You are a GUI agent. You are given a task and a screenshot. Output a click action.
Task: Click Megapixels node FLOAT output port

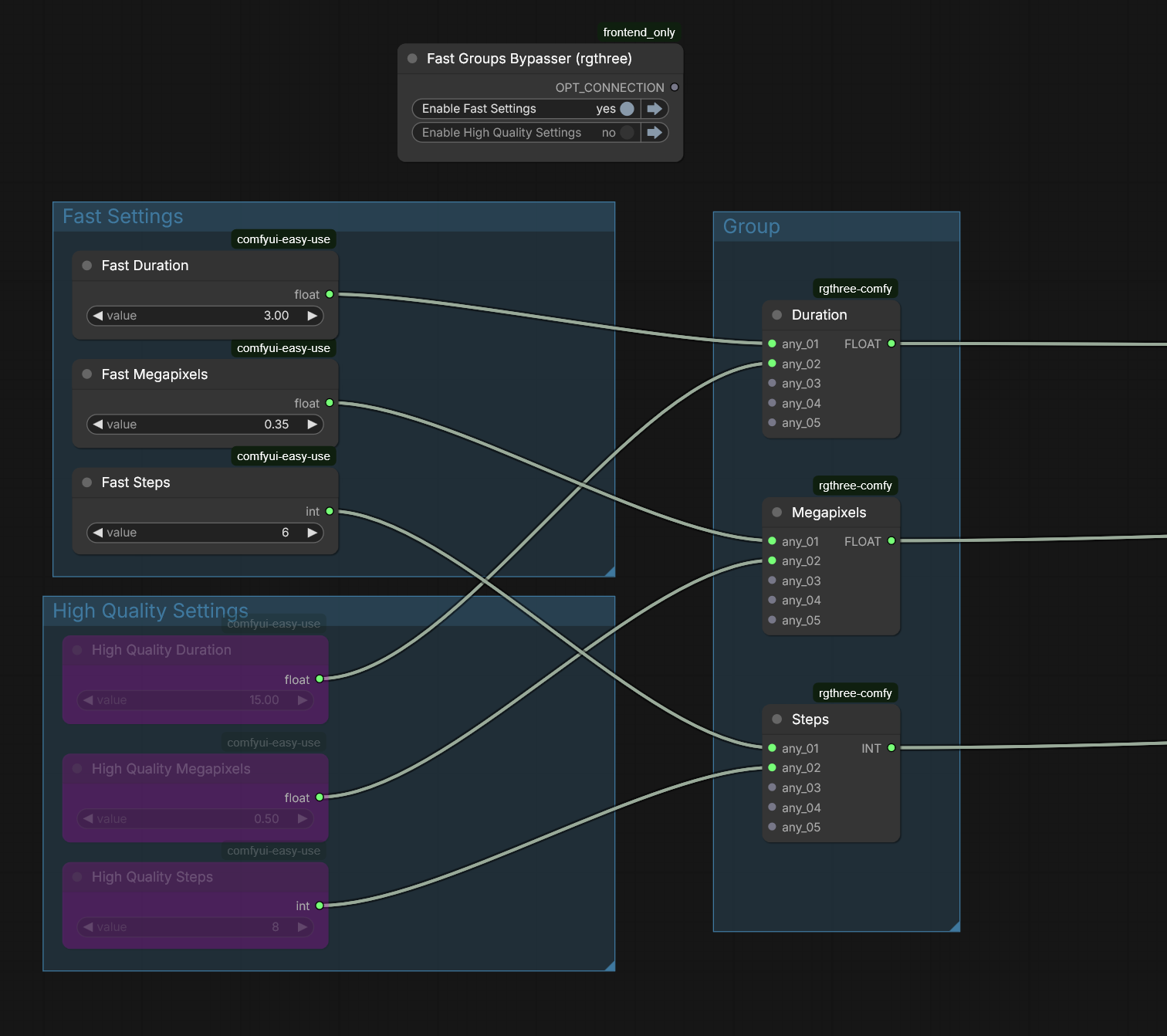pyautogui.click(x=891, y=541)
